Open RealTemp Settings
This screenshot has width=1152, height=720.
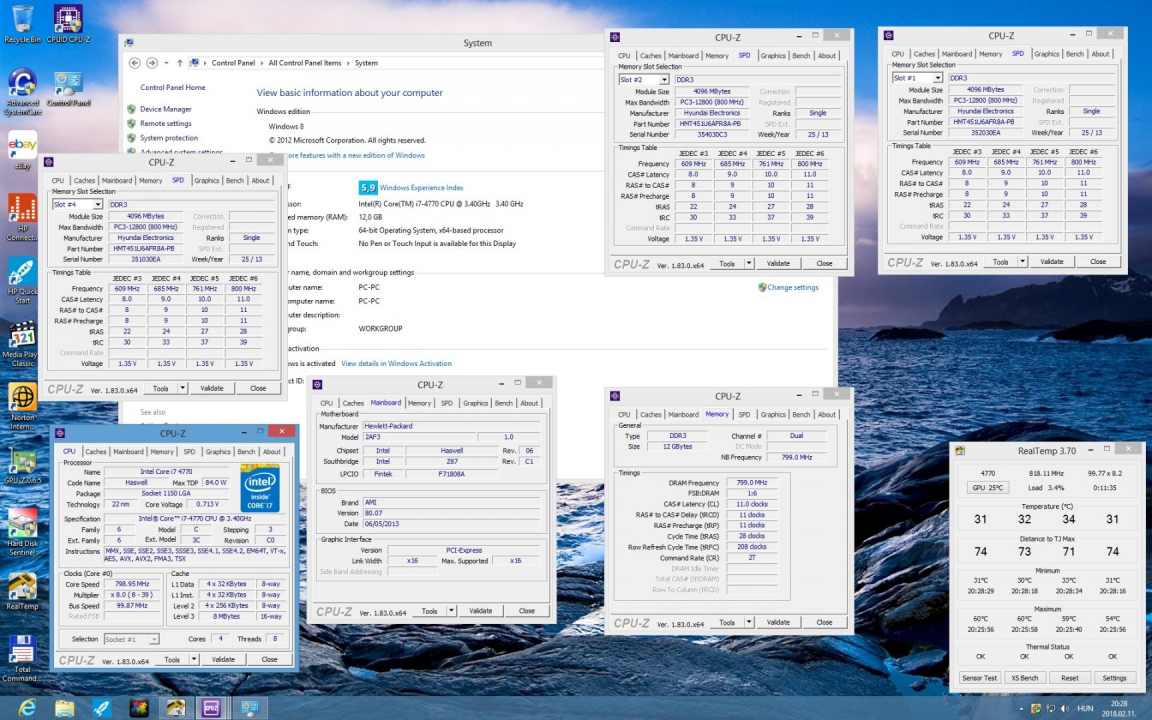tap(1114, 678)
